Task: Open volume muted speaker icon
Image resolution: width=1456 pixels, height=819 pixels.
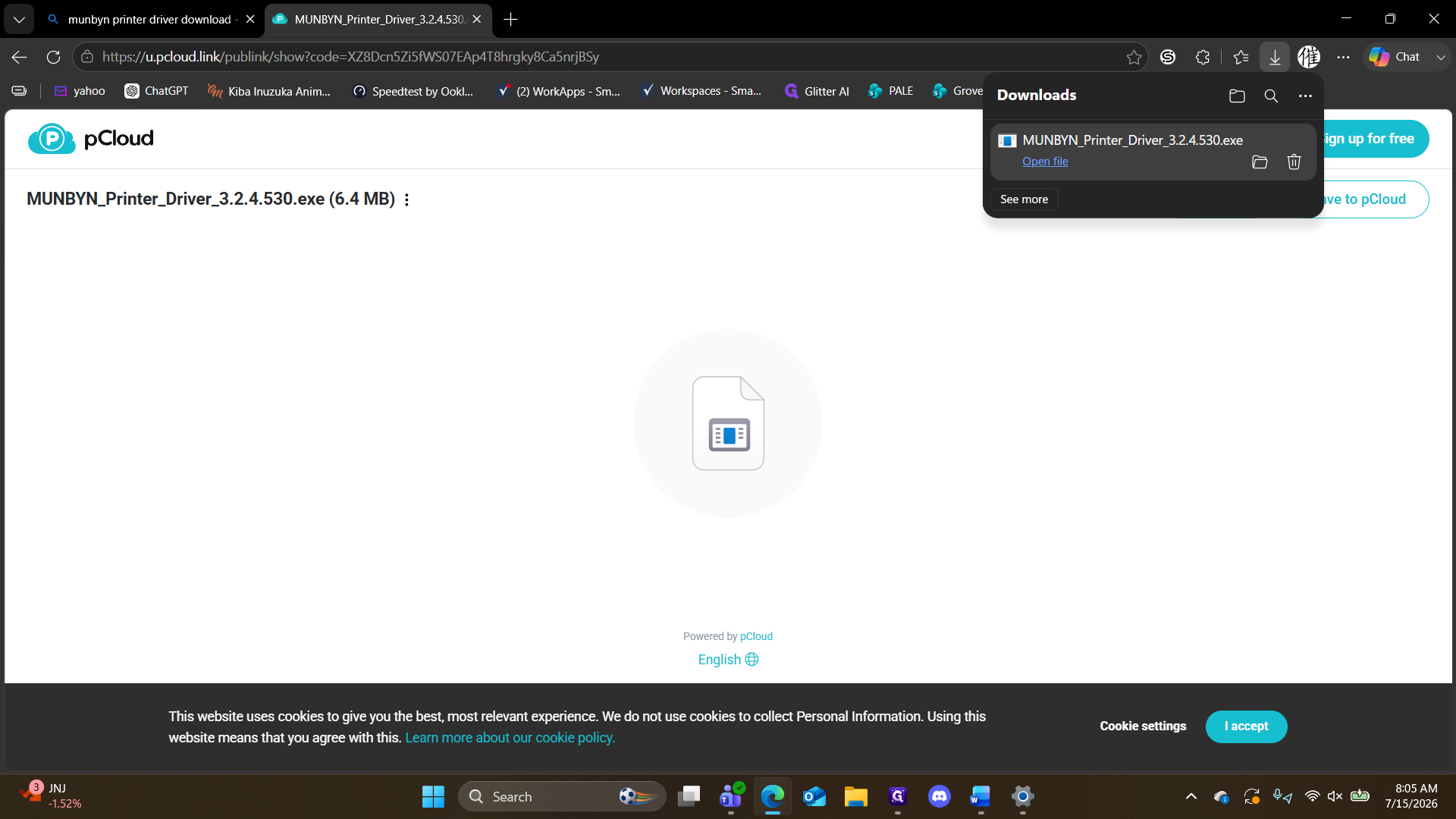Action: click(x=1335, y=796)
